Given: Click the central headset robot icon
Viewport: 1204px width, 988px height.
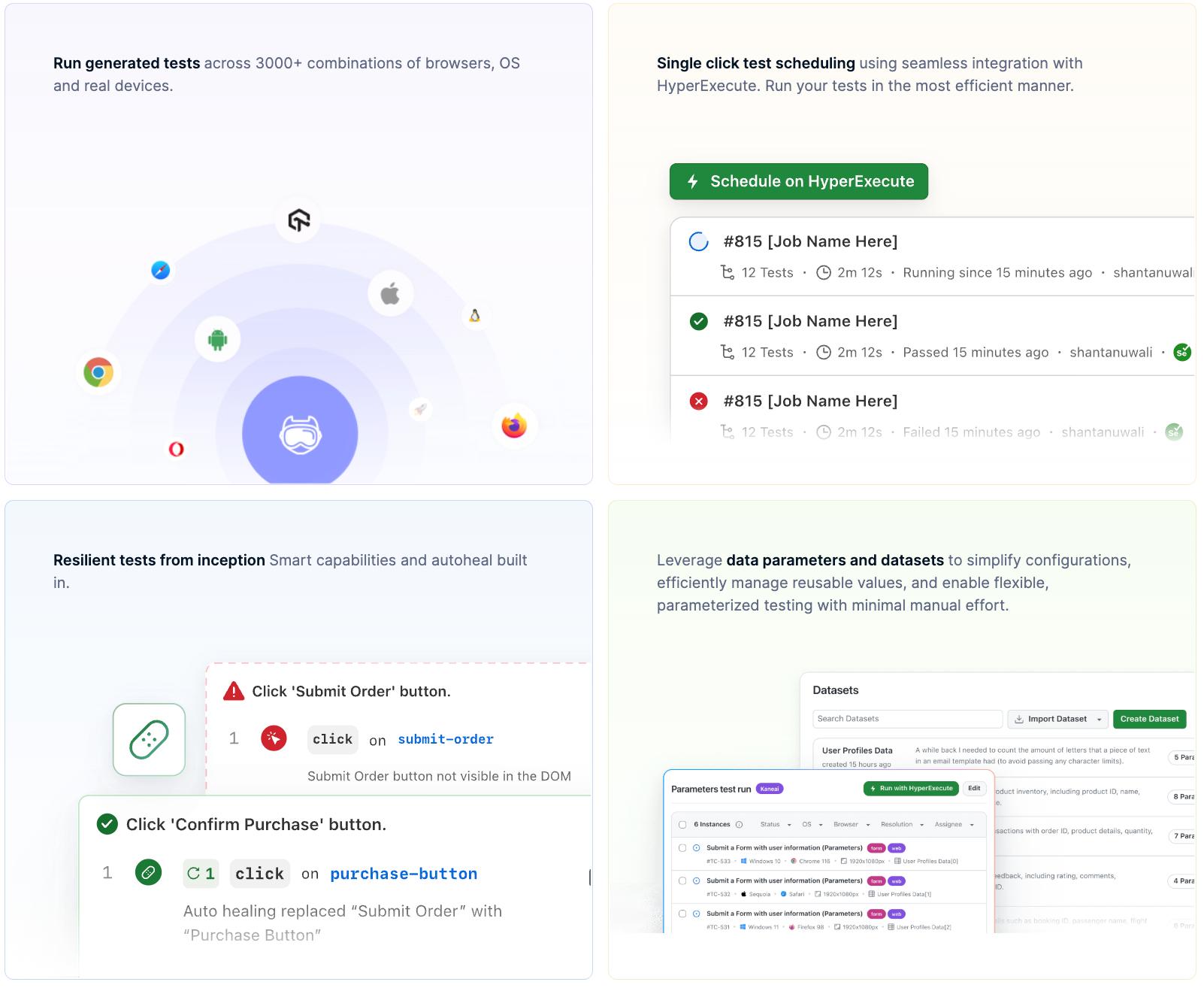Looking at the screenshot, I should (301, 435).
